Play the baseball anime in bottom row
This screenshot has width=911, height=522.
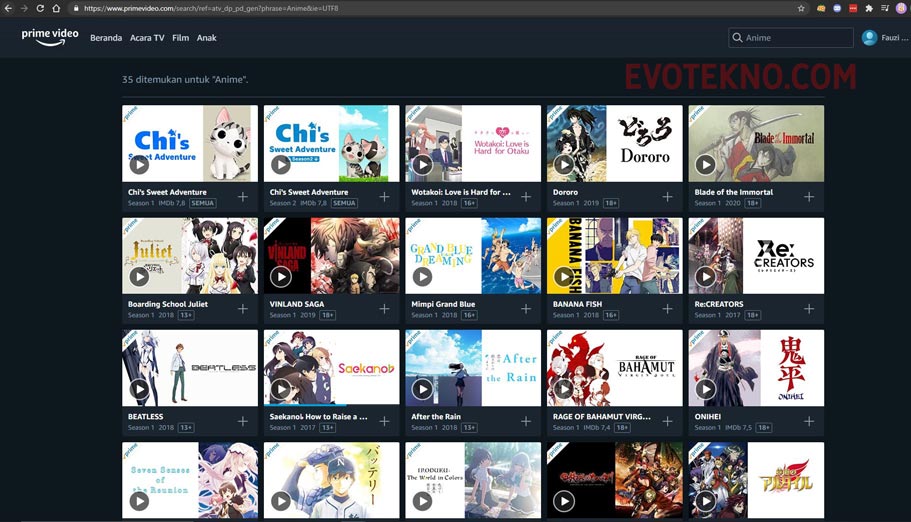click(281, 501)
